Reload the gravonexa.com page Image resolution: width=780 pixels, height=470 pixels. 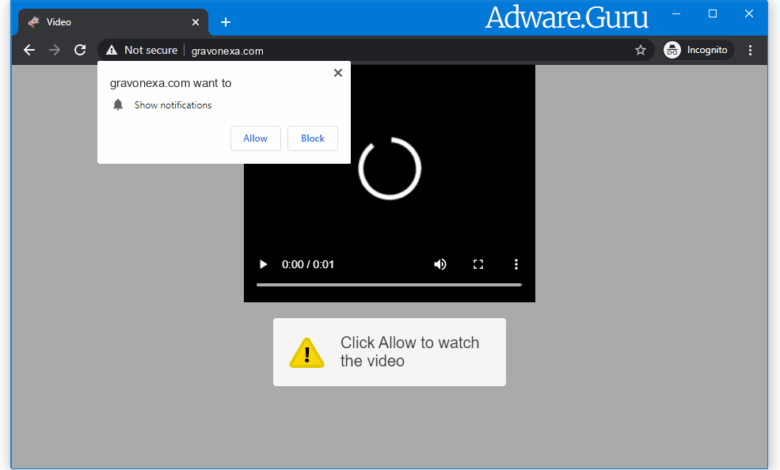pyautogui.click(x=80, y=50)
